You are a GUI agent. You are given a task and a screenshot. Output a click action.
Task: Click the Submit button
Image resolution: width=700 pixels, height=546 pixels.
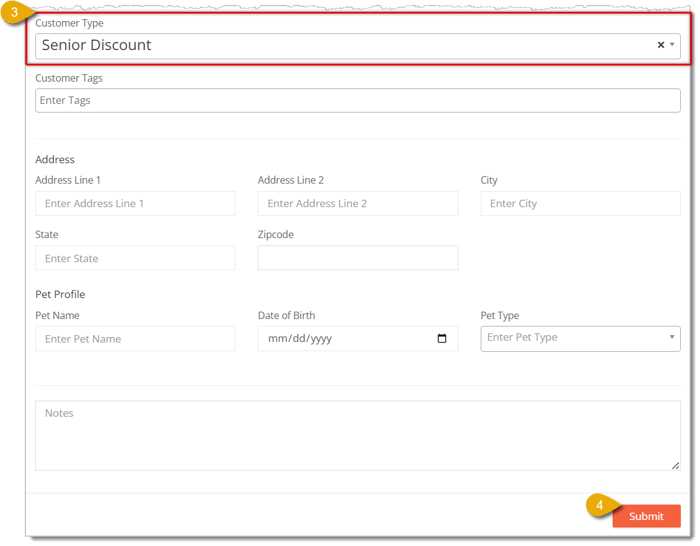click(x=646, y=516)
